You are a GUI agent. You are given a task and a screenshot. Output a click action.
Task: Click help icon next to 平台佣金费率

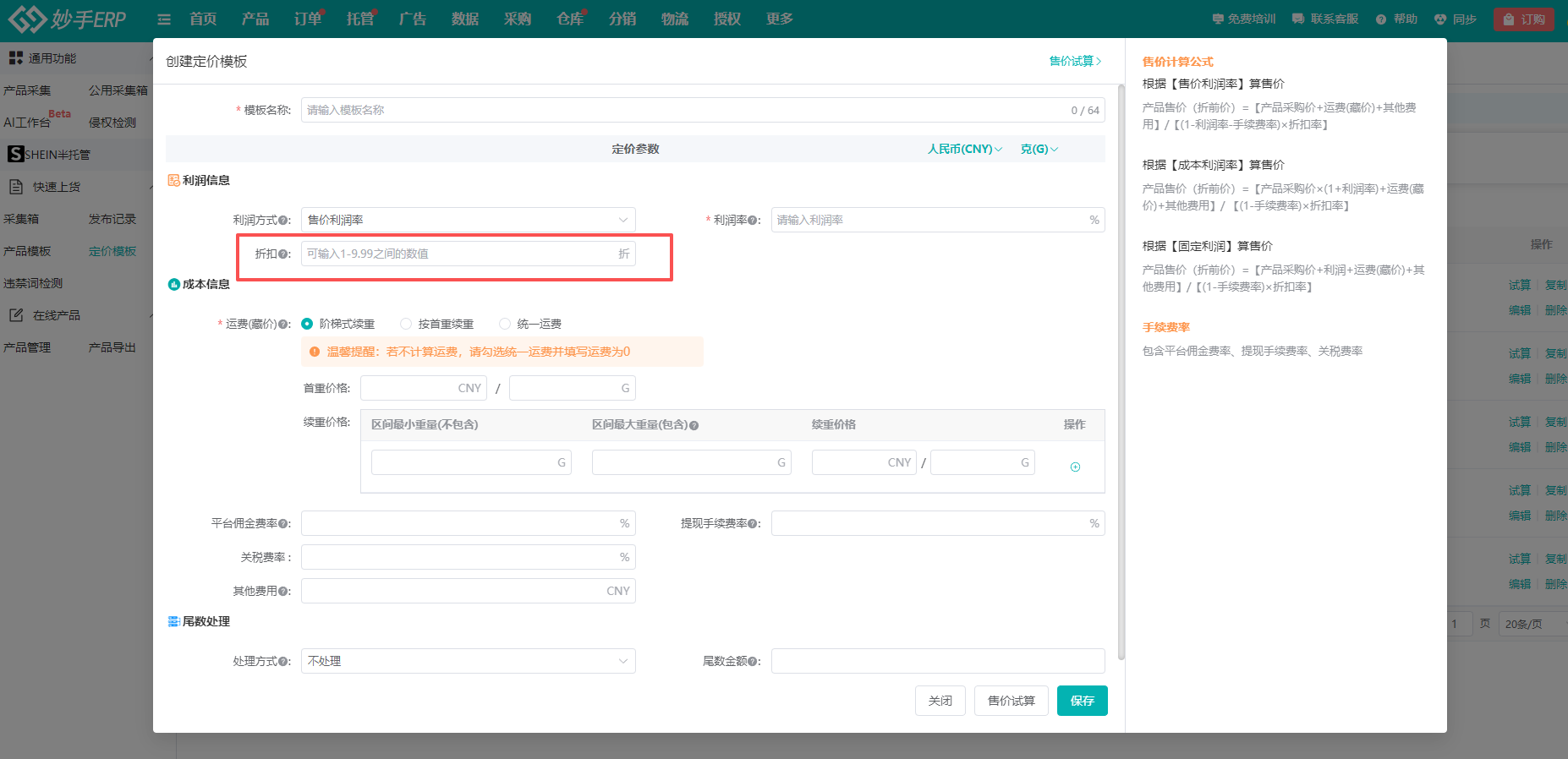point(283,524)
